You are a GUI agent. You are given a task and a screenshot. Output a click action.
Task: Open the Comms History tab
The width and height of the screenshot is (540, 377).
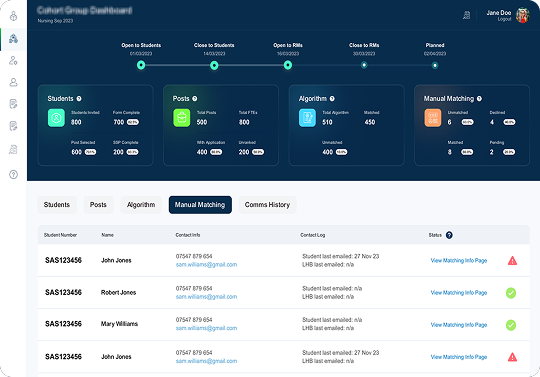[267, 205]
